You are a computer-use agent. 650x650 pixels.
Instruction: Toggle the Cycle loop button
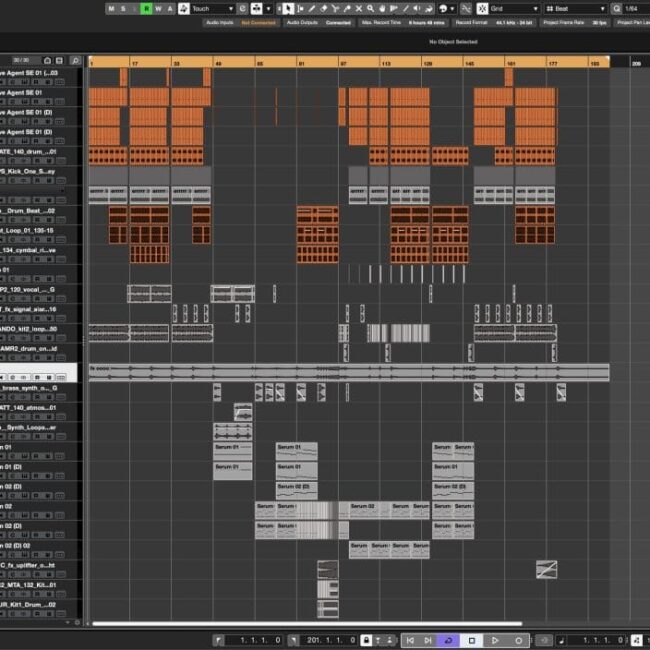[x=449, y=640]
